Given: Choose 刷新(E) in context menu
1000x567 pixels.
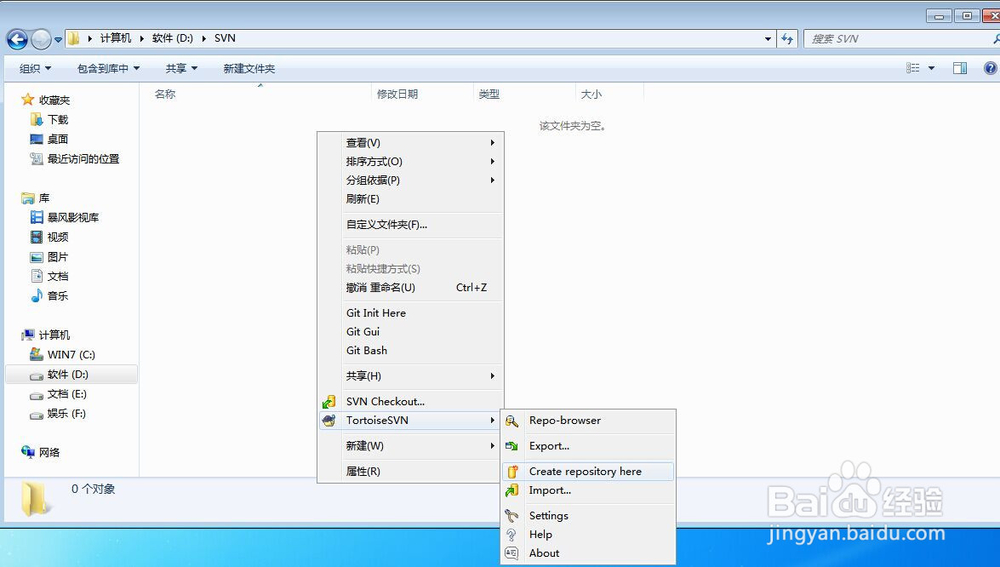Looking at the screenshot, I should 411,199.
